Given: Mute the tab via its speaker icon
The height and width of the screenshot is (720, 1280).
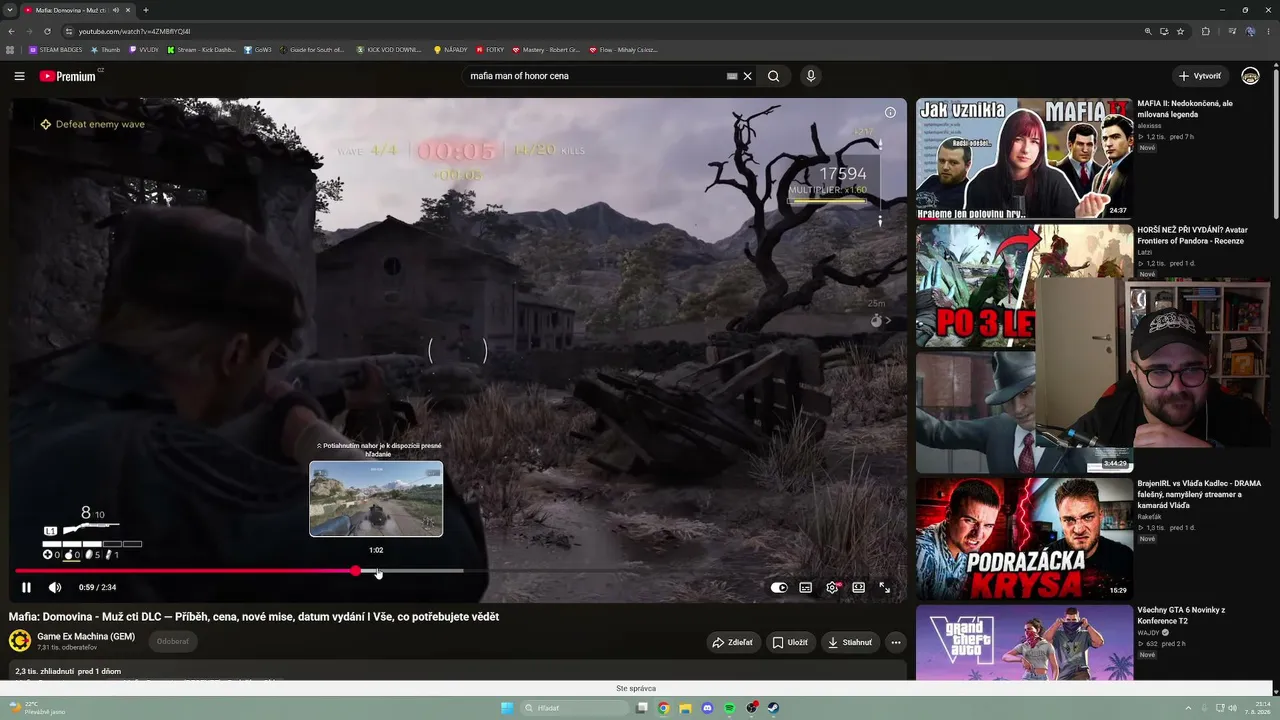Looking at the screenshot, I should point(116,10).
